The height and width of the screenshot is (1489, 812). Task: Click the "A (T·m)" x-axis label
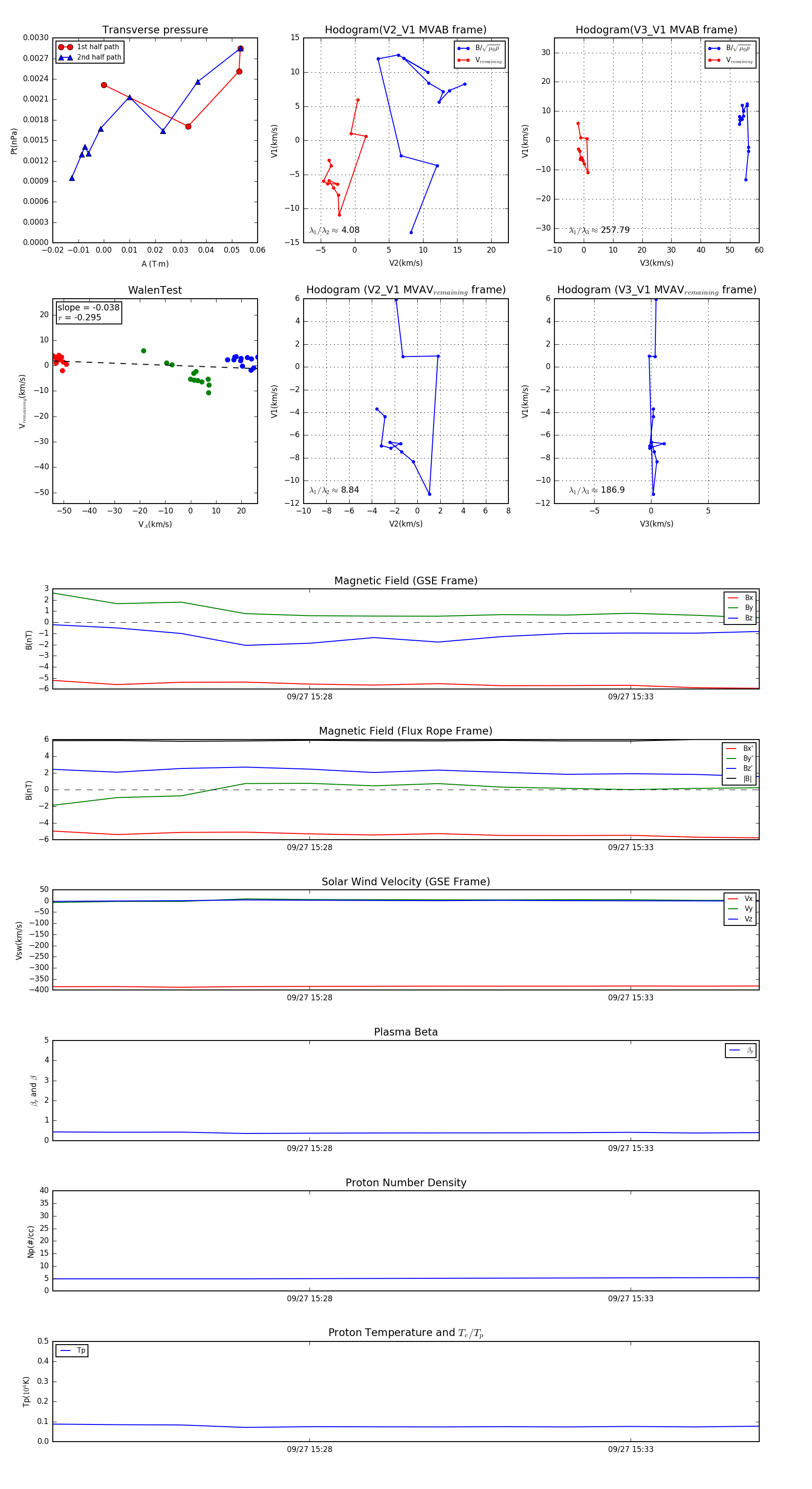(155, 264)
